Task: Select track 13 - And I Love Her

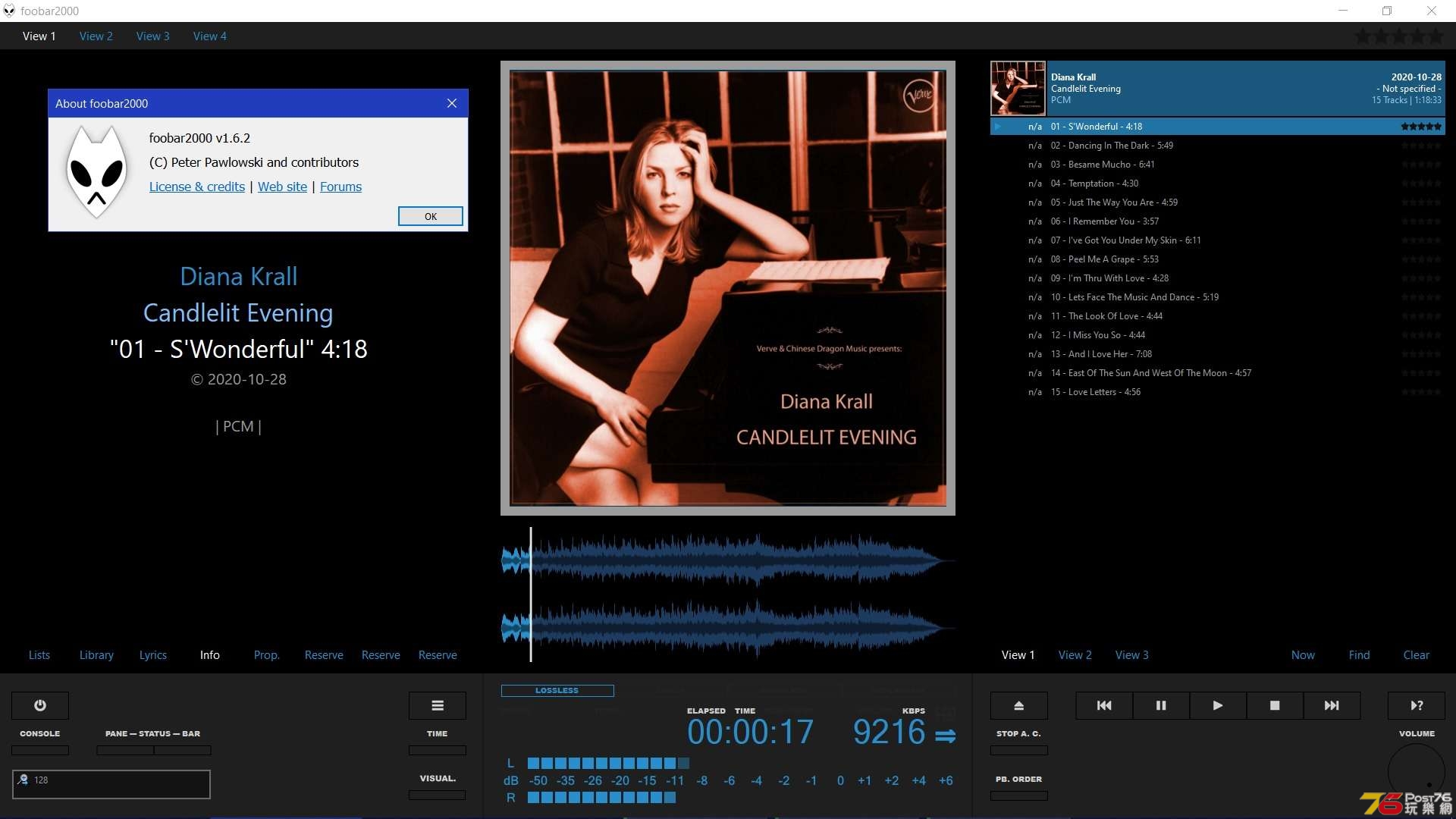Action: 1218,354
